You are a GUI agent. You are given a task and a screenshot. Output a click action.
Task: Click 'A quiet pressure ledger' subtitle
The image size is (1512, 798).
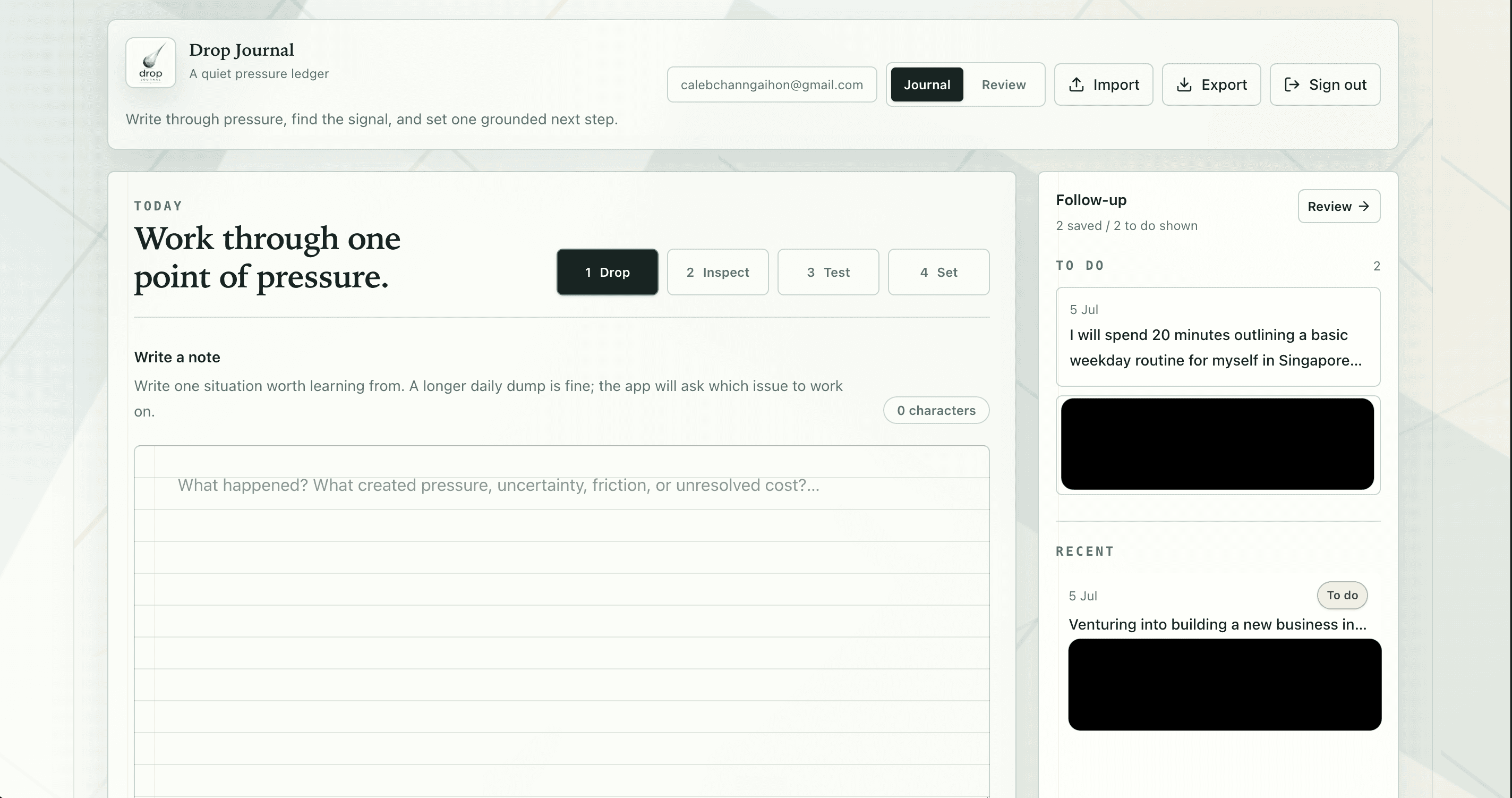pyautogui.click(x=259, y=74)
